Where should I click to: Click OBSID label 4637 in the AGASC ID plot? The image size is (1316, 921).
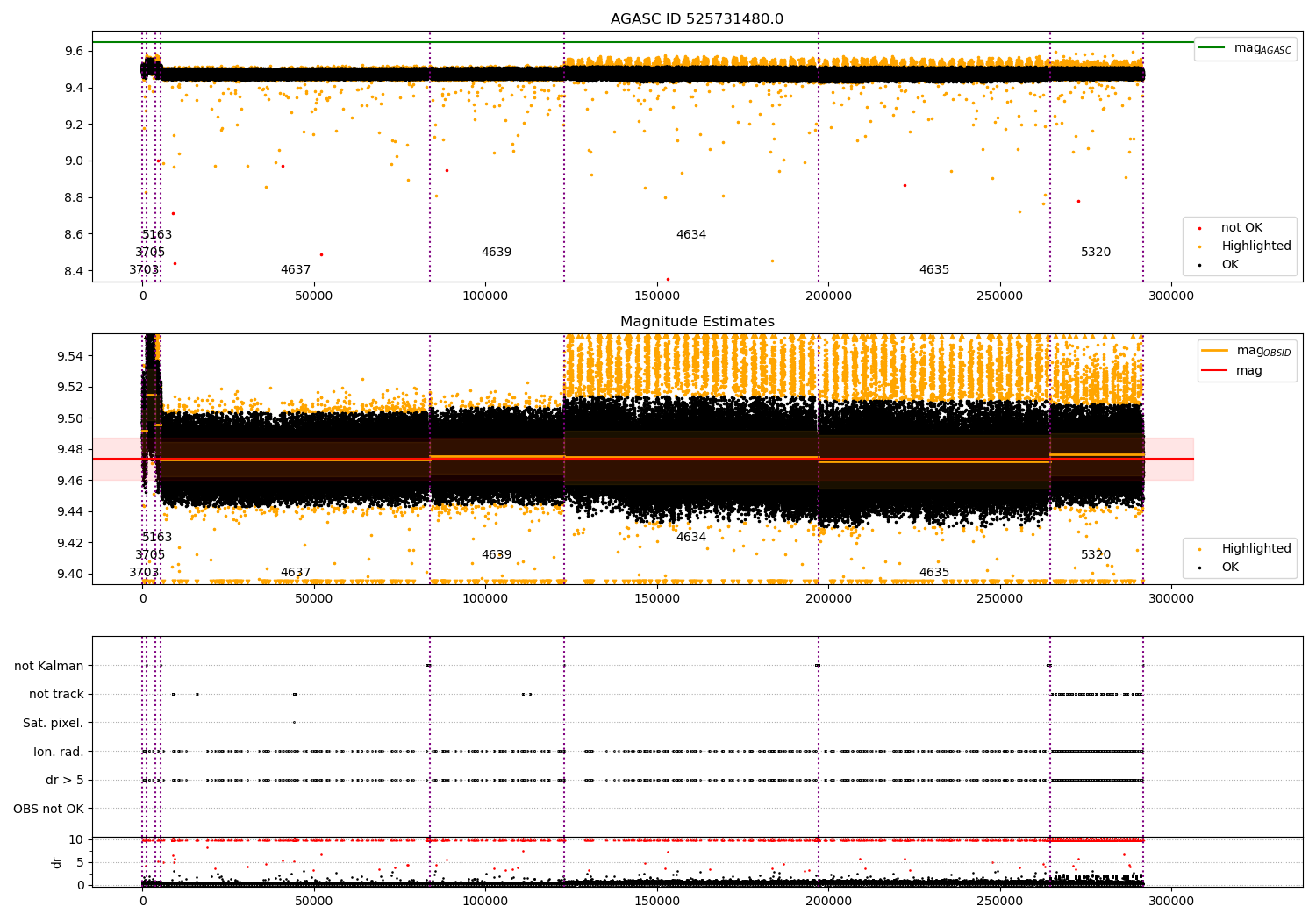[x=296, y=270]
